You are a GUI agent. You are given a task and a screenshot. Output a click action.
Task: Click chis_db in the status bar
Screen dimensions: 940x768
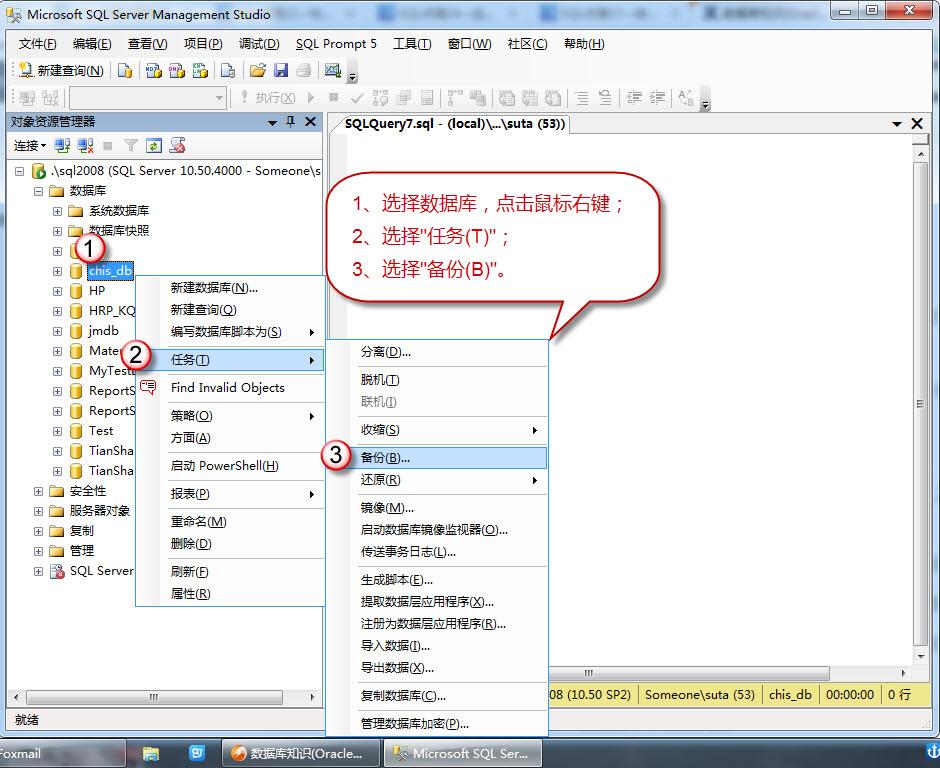click(x=790, y=695)
